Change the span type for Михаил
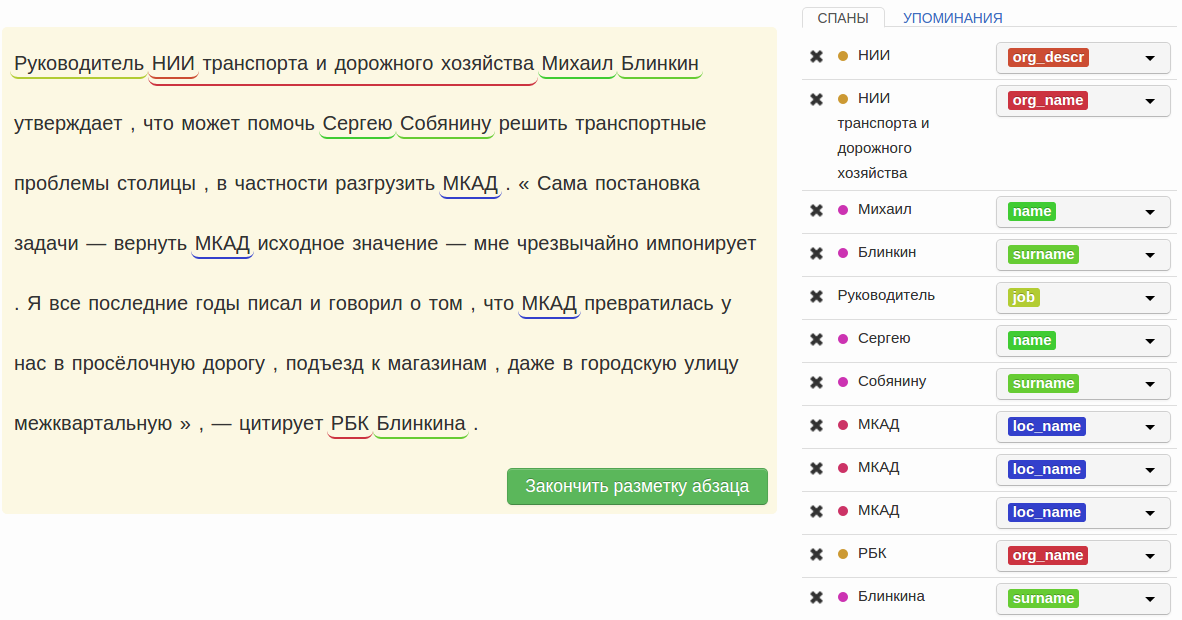The width and height of the screenshot is (1182, 620). 1083,212
